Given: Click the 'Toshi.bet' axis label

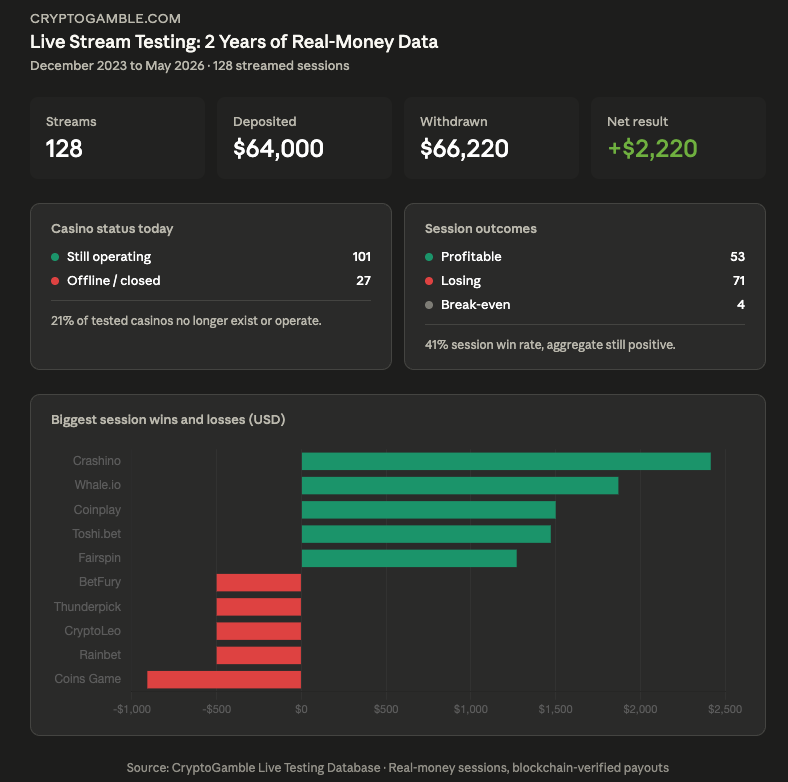Looking at the screenshot, I should (96, 534).
